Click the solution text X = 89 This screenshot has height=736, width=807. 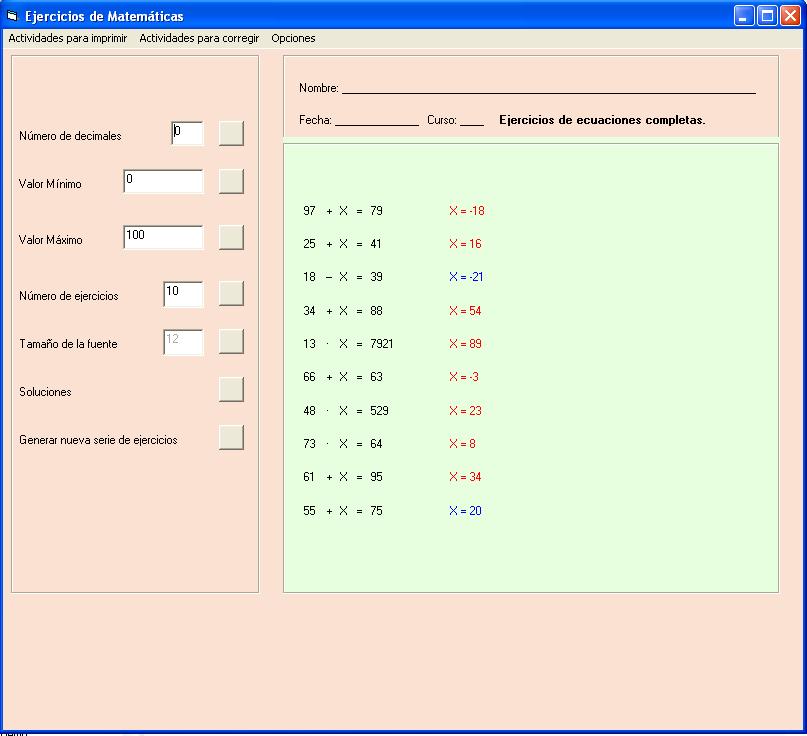[465, 344]
